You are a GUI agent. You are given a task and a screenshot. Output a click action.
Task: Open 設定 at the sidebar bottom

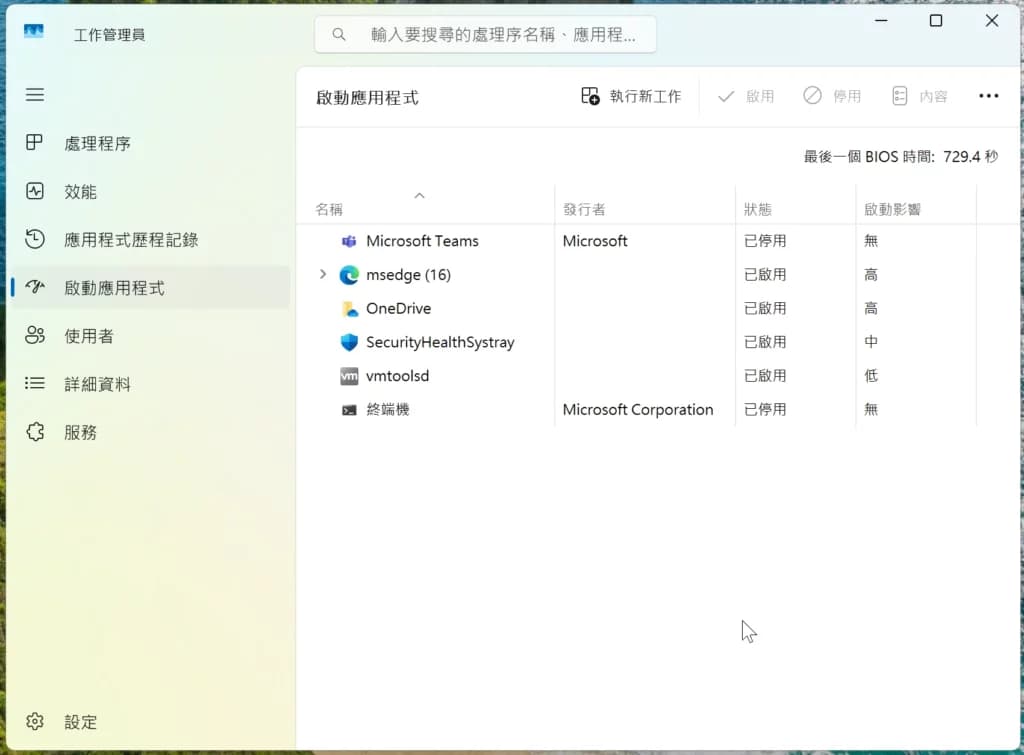point(150,722)
